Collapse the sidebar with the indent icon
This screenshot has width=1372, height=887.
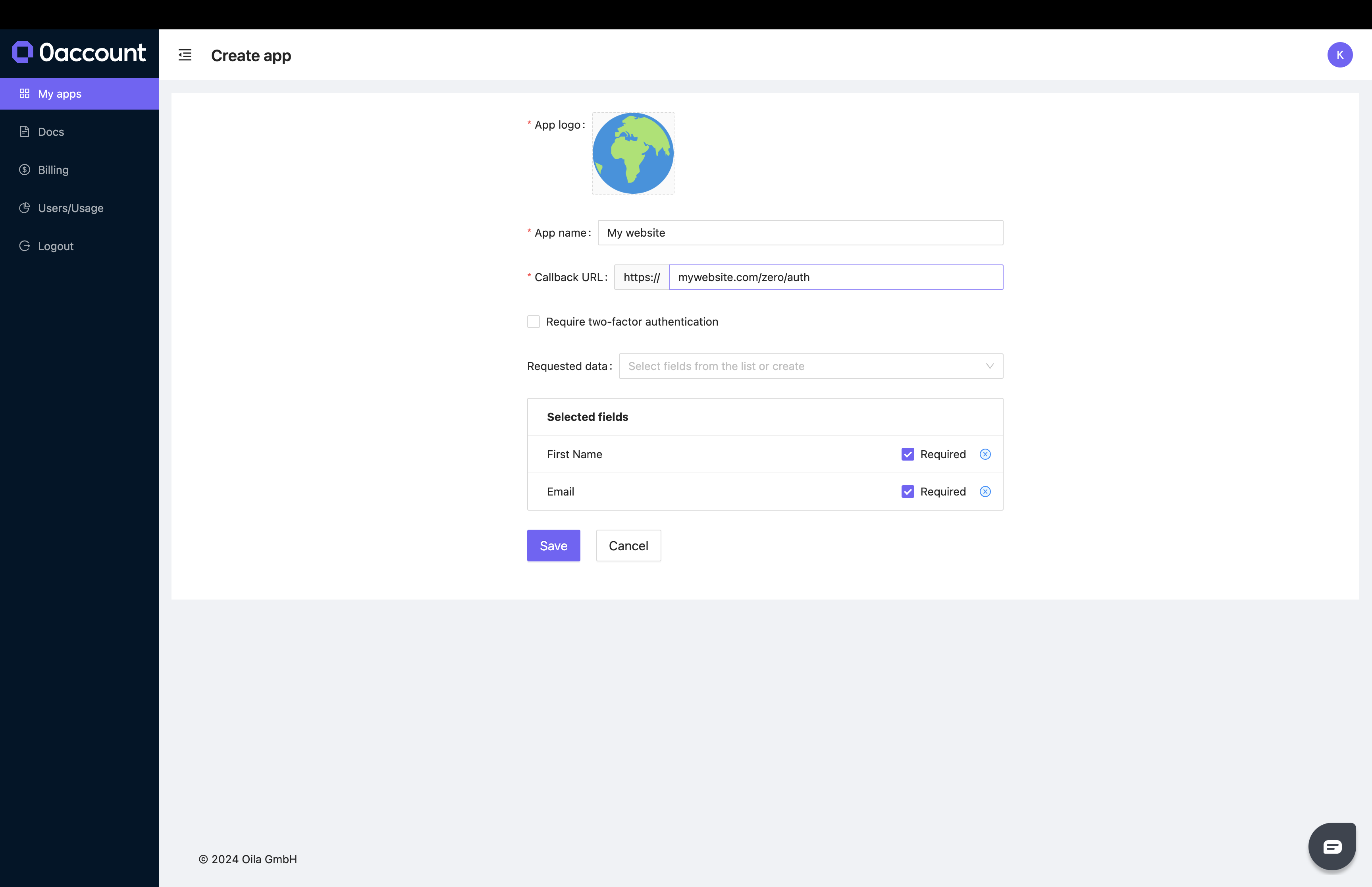tap(184, 55)
